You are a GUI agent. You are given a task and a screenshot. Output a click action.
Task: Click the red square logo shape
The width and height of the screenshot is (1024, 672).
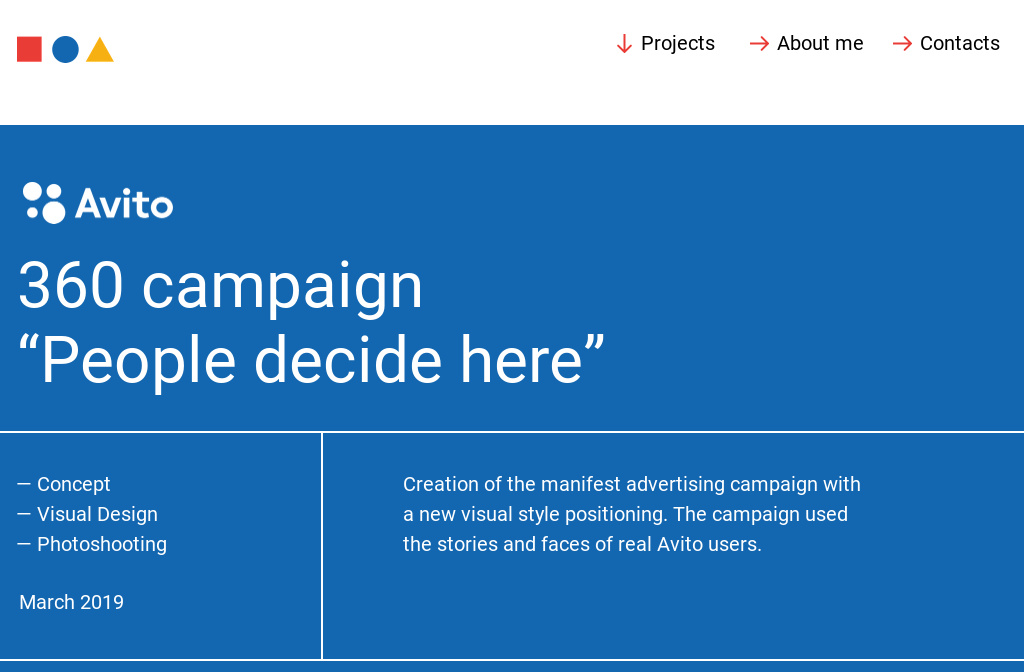coord(29,49)
